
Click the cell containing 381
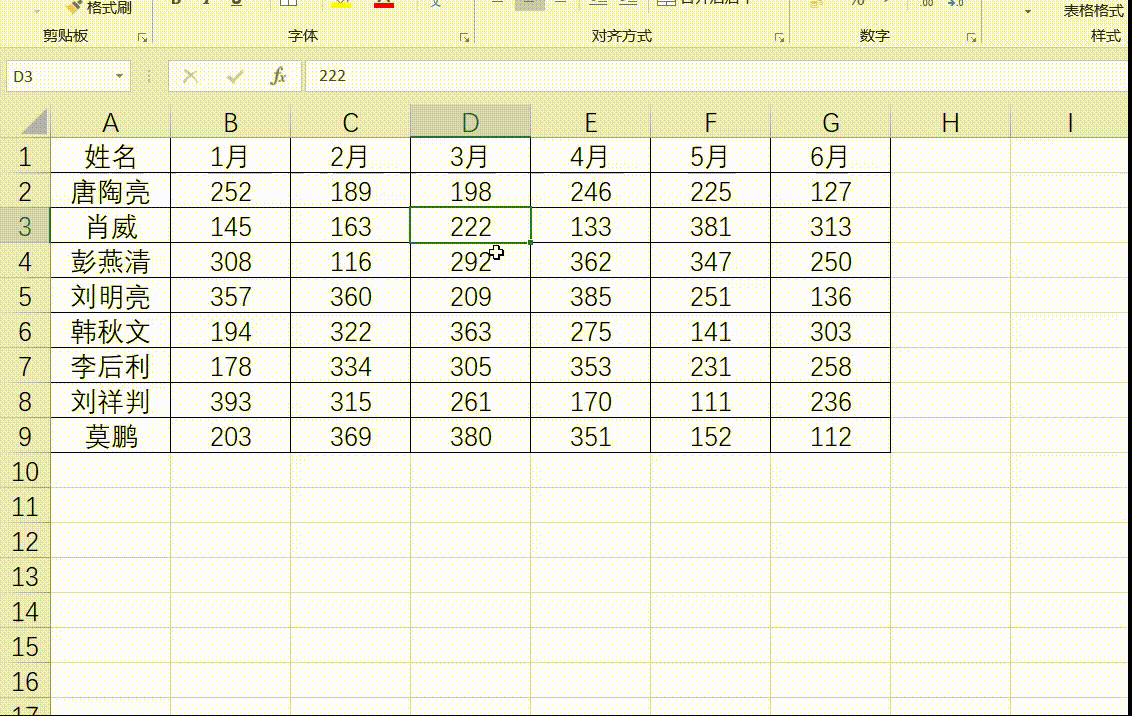pyautogui.click(x=710, y=226)
